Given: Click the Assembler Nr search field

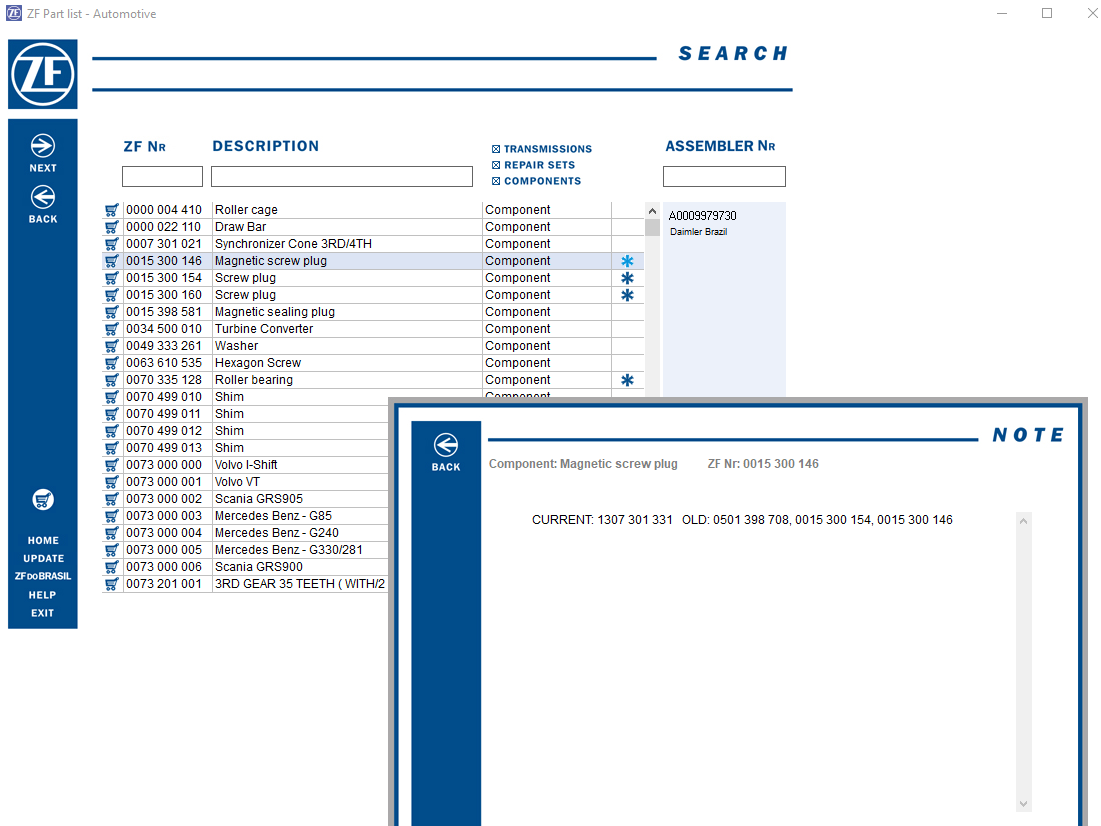Looking at the screenshot, I should (724, 176).
